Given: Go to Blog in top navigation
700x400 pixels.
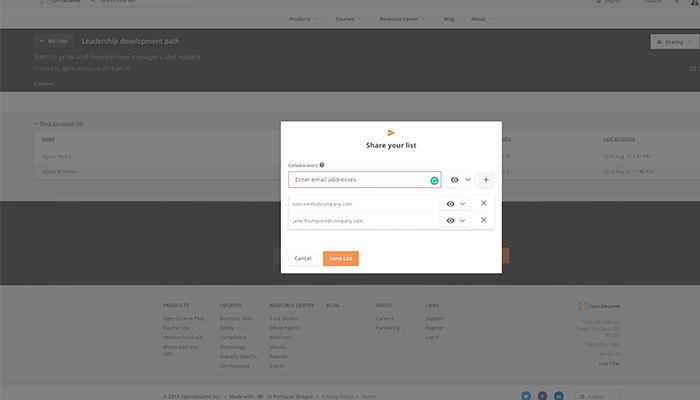Looking at the screenshot, I should pyautogui.click(x=449, y=19).
